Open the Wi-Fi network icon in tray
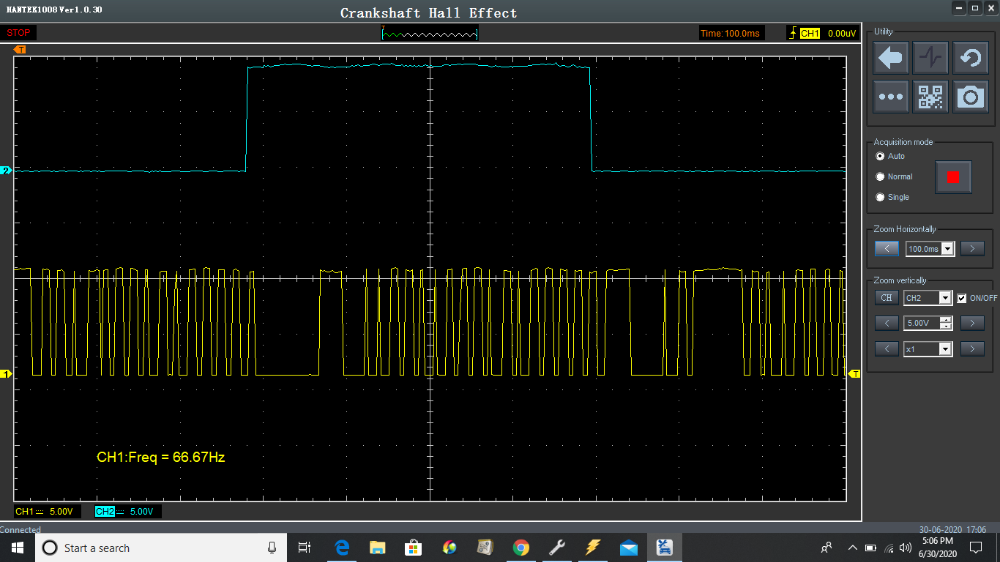The height and width of the screenshot is (562, 1000). [x=889, y=548]
